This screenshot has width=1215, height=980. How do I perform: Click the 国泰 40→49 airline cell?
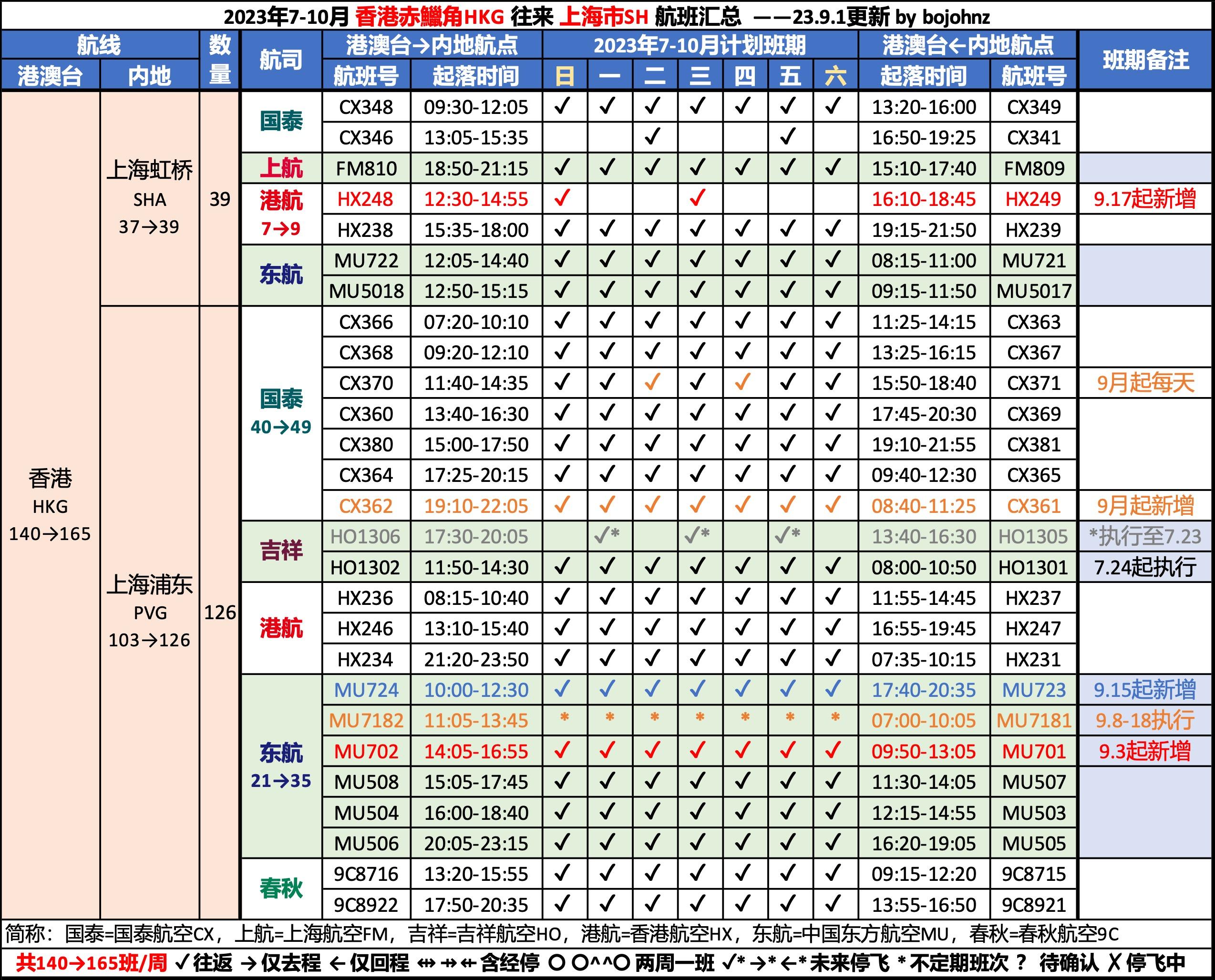280,414
